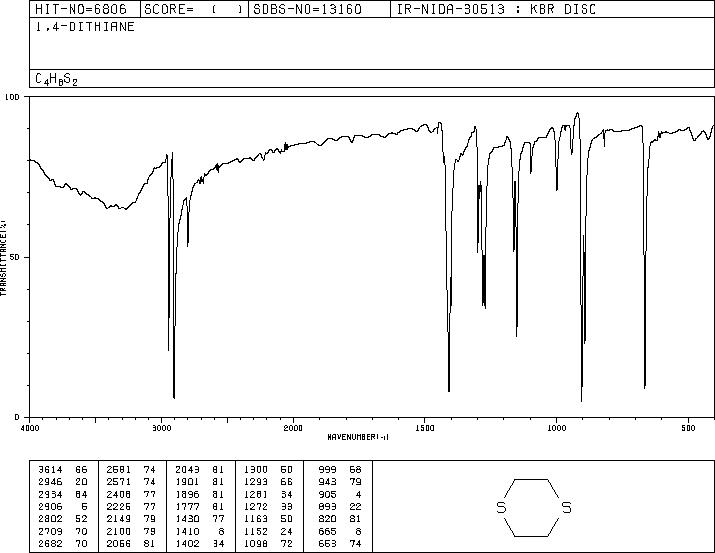Click the 1000 wavenumber axis label
This screenshot has width=715, height=553.
pos(556,428)
